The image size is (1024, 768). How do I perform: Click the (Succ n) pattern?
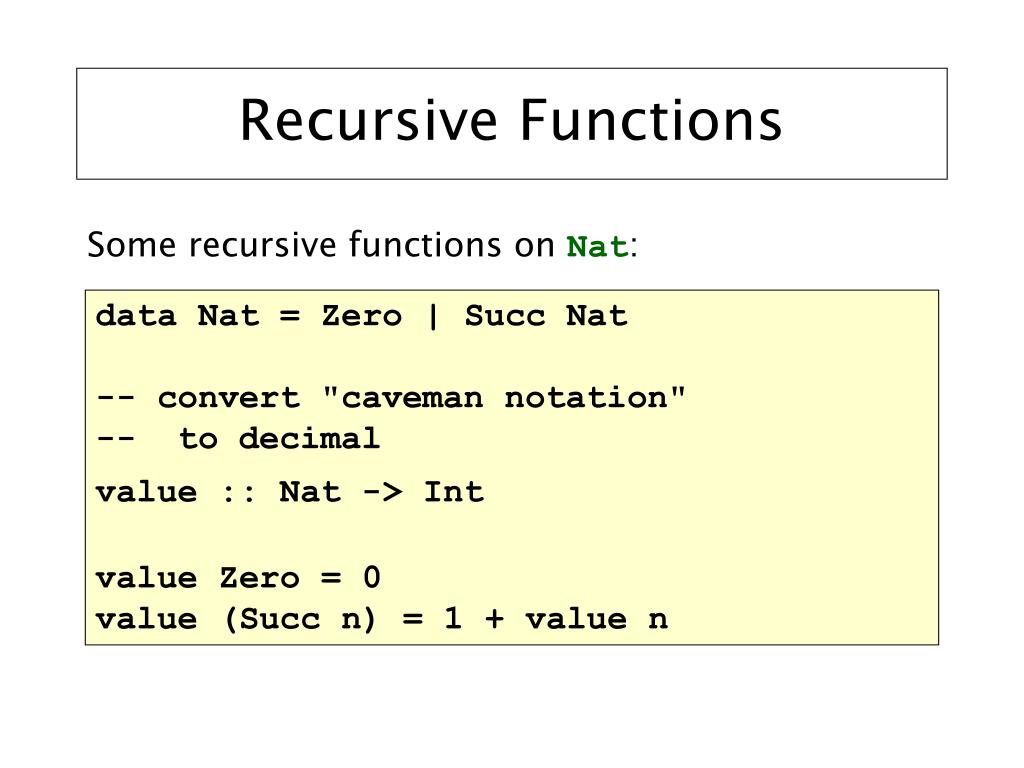[300, 618]
